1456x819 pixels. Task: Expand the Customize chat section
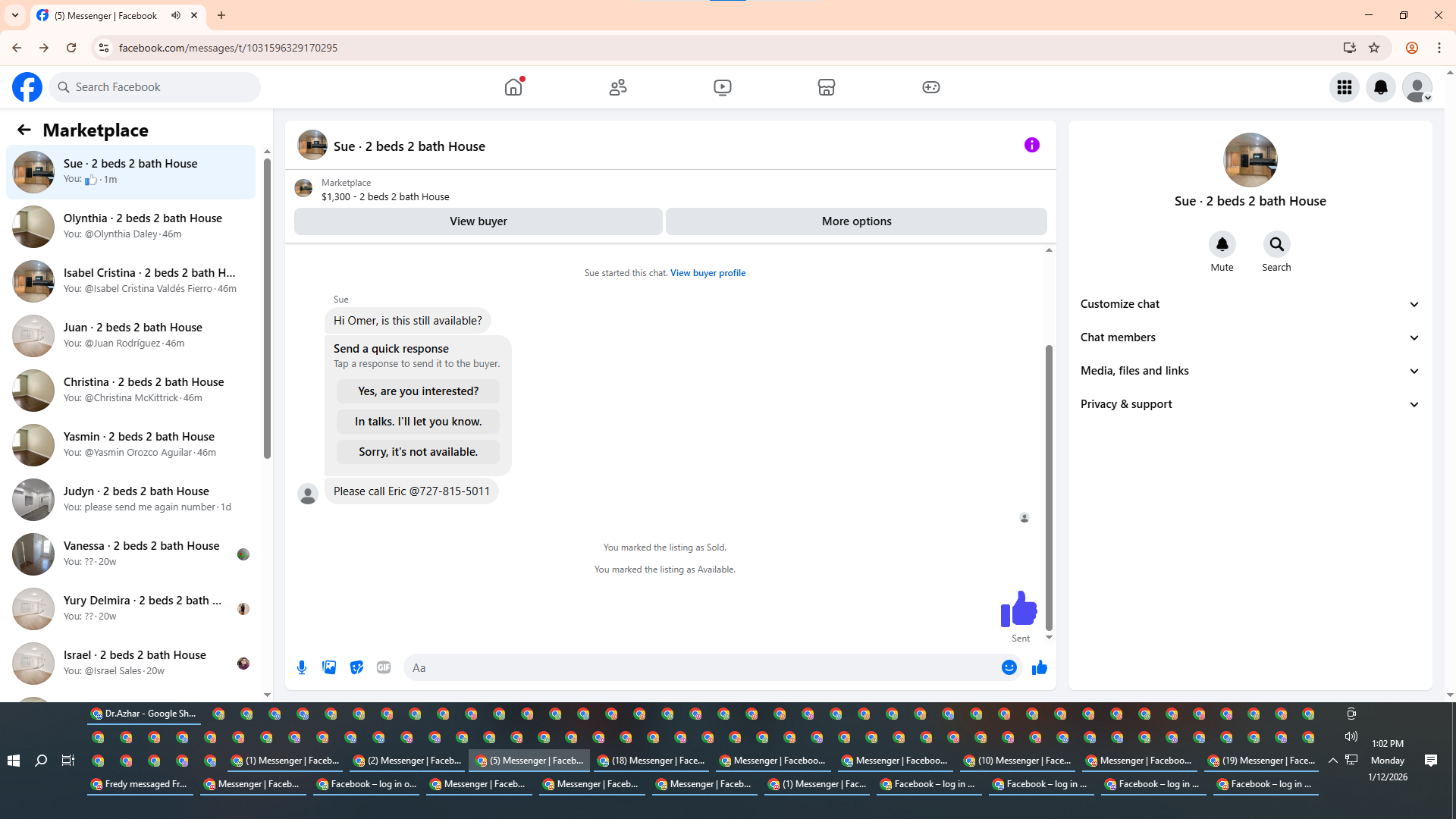coord(1249,304)
